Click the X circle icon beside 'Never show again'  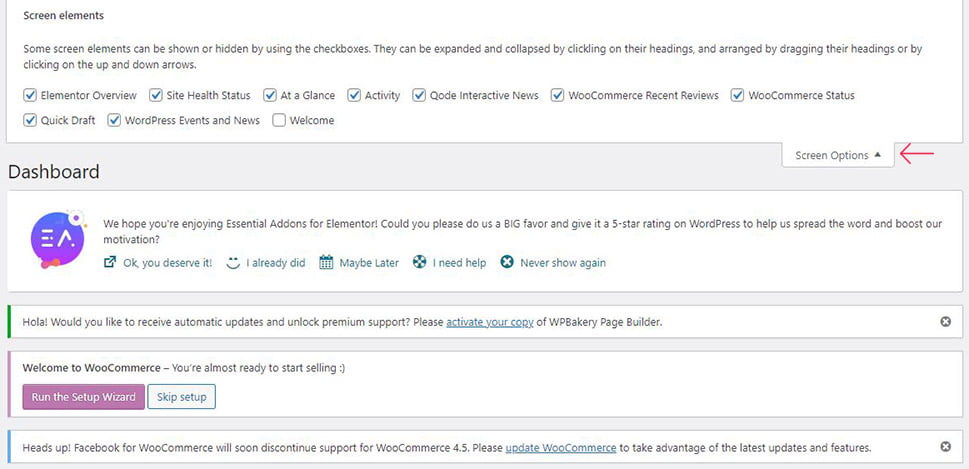tap(507, 262)
